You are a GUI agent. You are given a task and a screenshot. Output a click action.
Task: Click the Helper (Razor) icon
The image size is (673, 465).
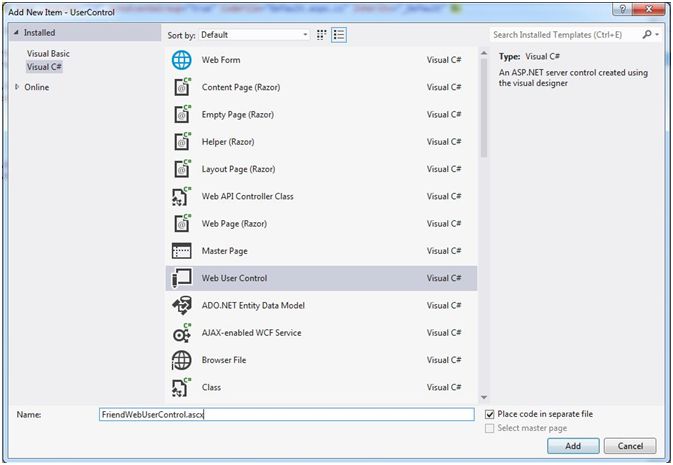(182, 142)
